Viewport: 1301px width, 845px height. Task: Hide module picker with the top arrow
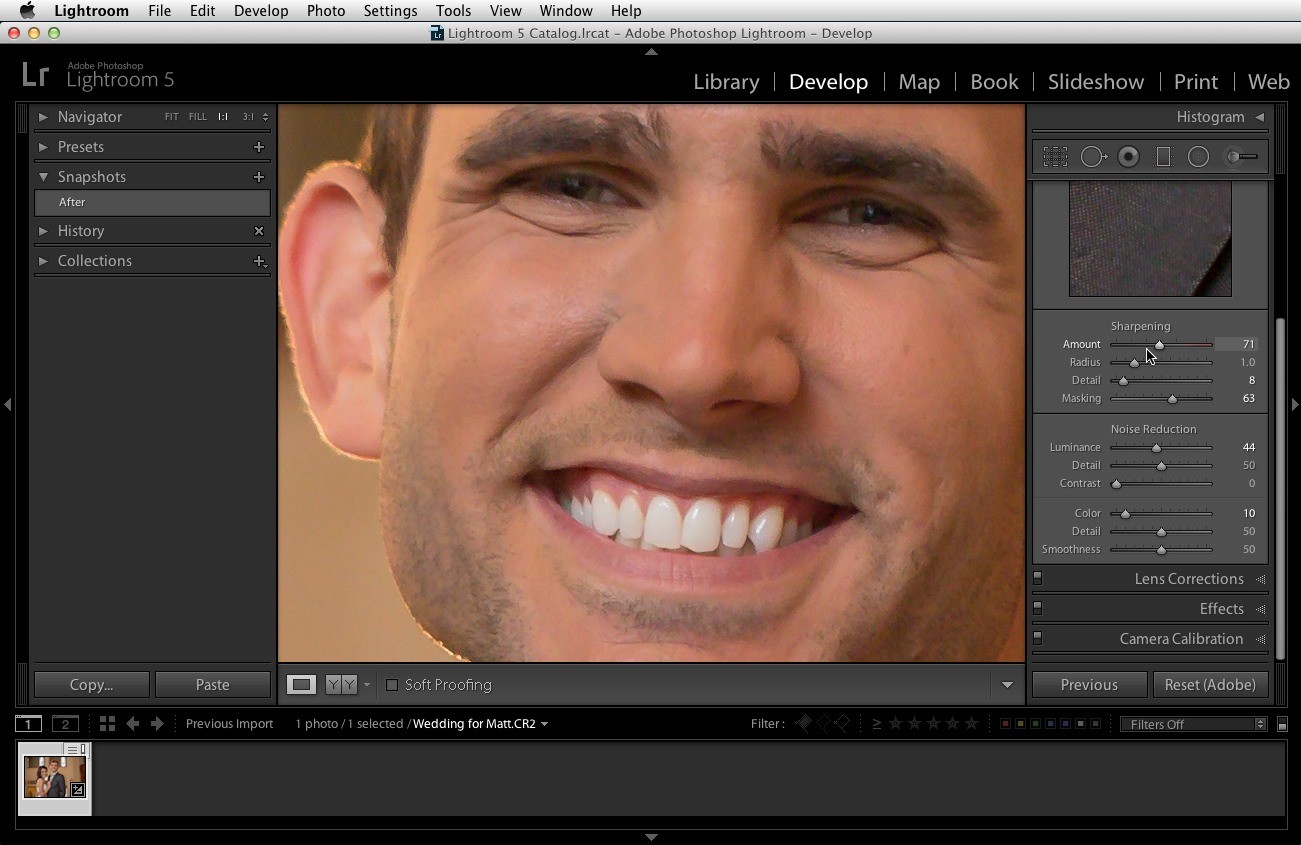651,52
